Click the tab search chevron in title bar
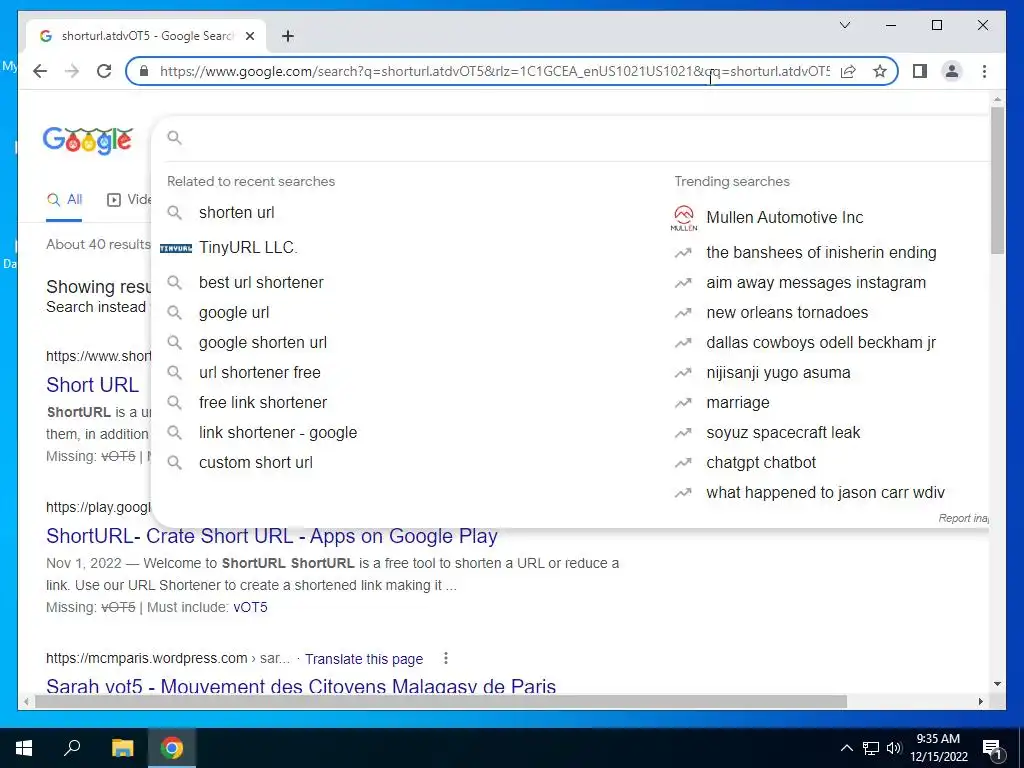This screenshot has height=768, width=1024. coord(844,25)
